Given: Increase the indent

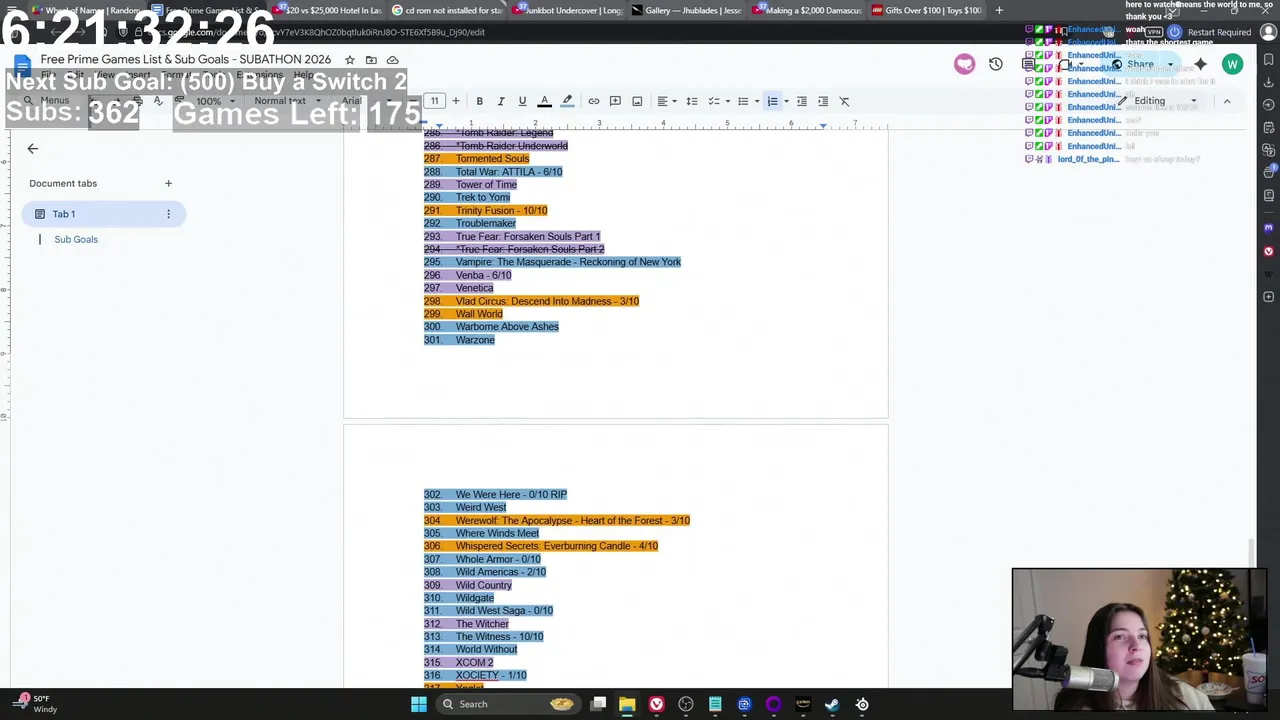Looking at the screenshot, I should point(823,101).
